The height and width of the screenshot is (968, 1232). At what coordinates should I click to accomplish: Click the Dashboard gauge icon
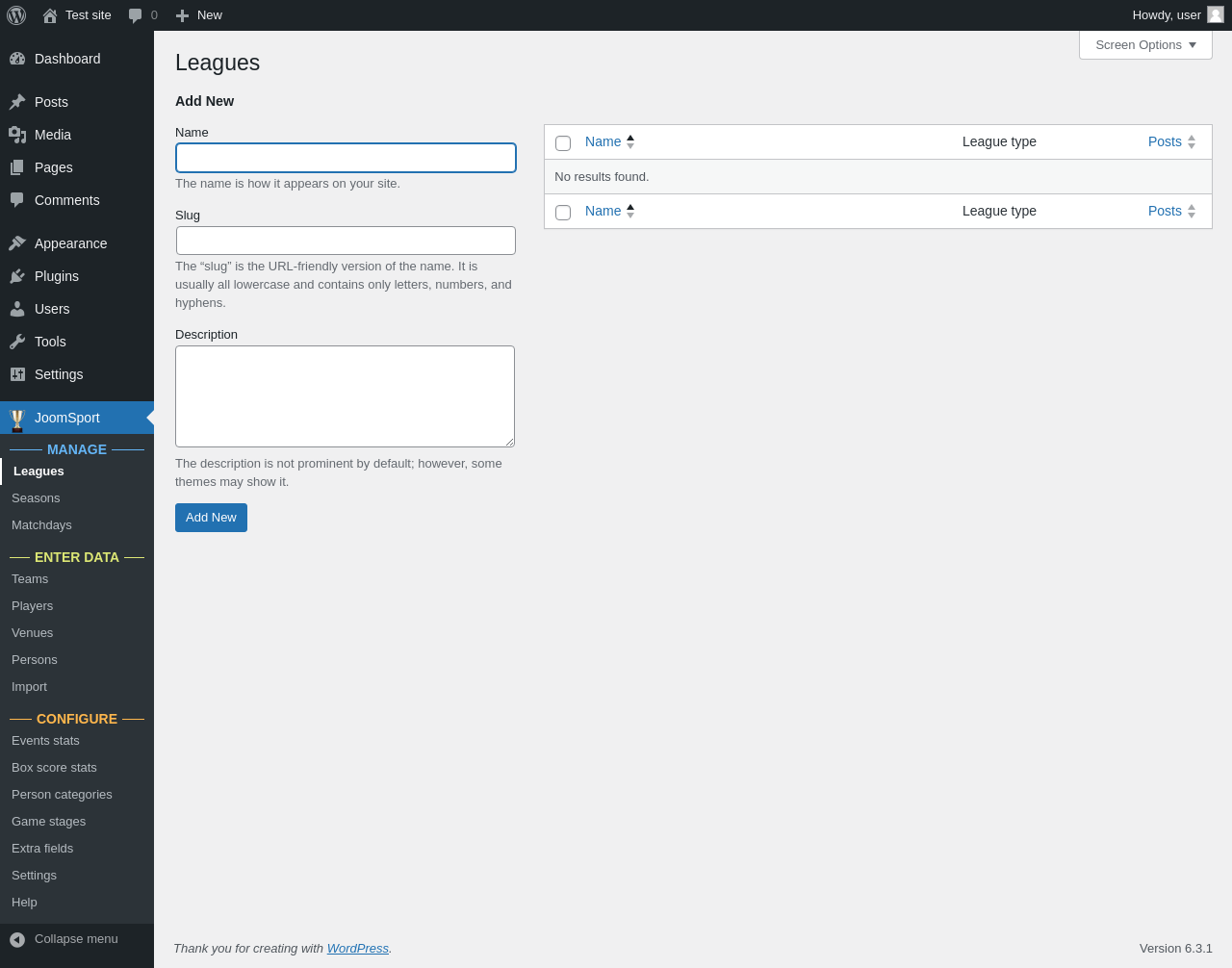[17, 59]
